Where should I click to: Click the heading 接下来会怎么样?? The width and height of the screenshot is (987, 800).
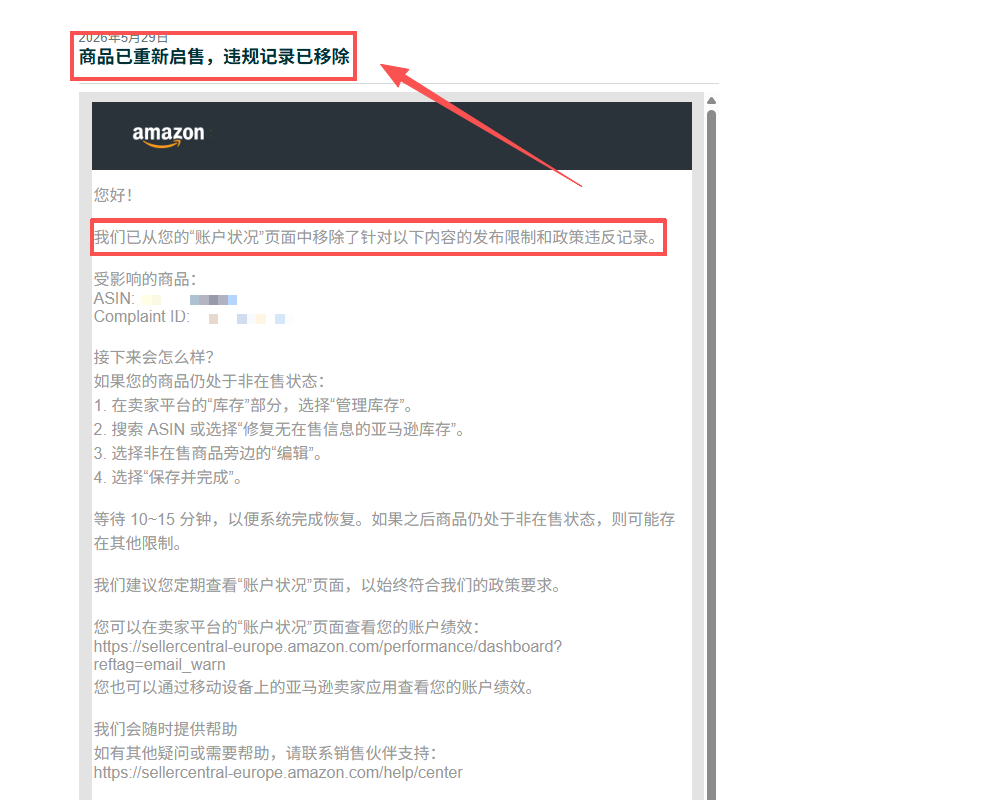point(154,357)
